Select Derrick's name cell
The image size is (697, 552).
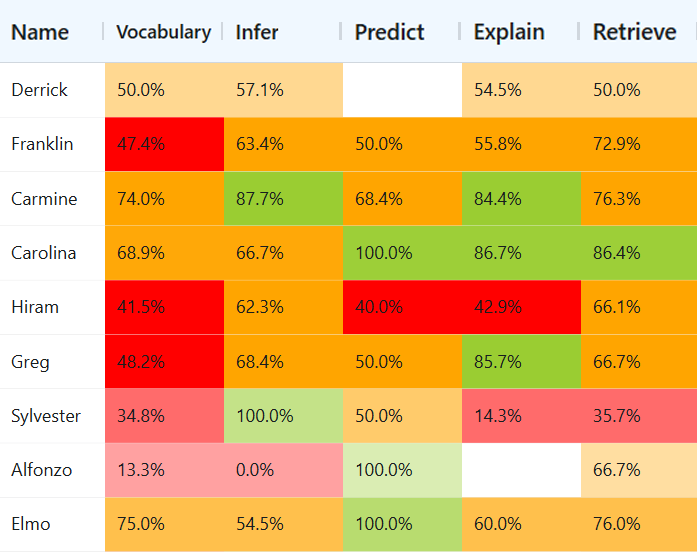click(40, 90)
